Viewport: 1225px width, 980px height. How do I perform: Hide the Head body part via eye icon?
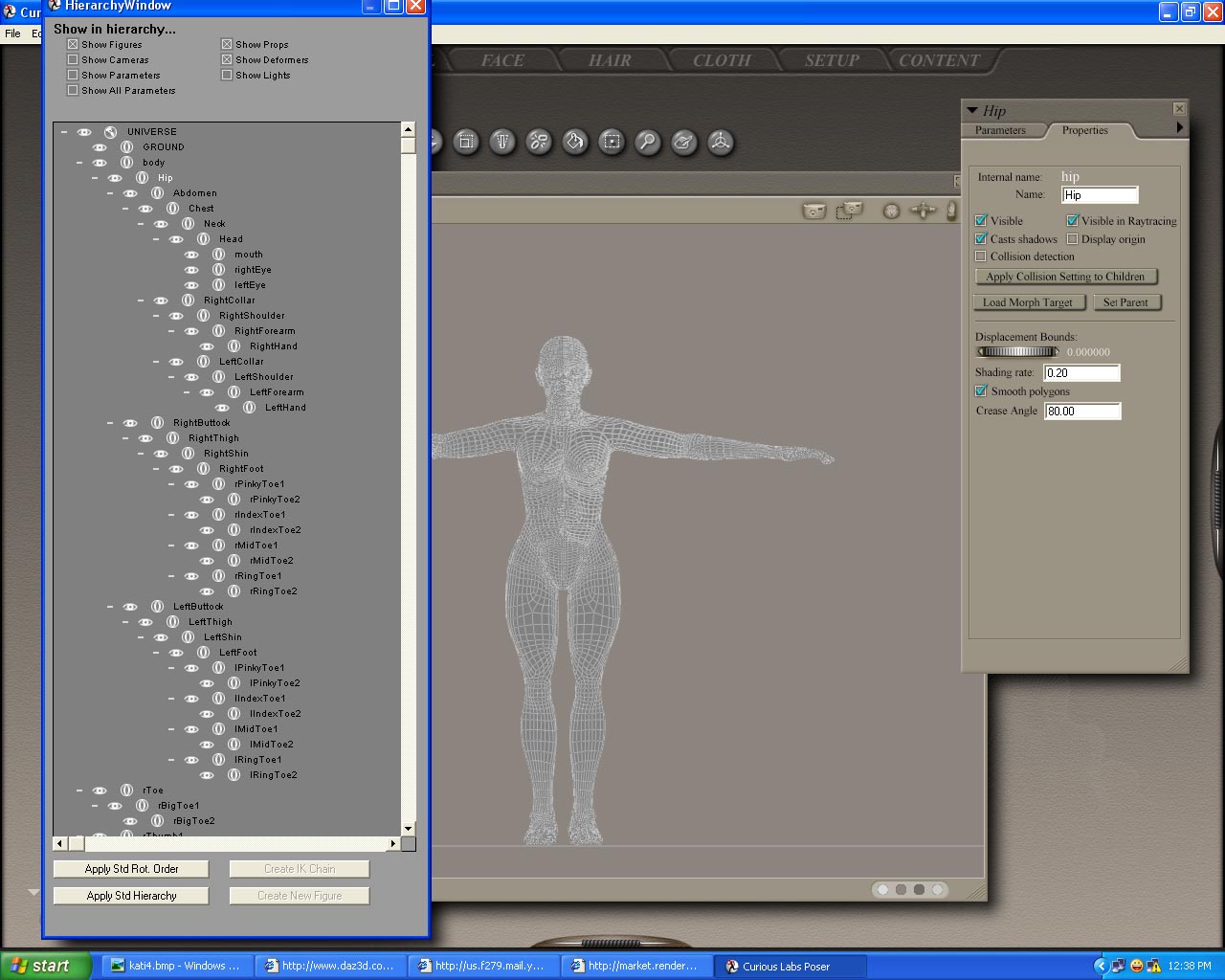tap(176, 239)
